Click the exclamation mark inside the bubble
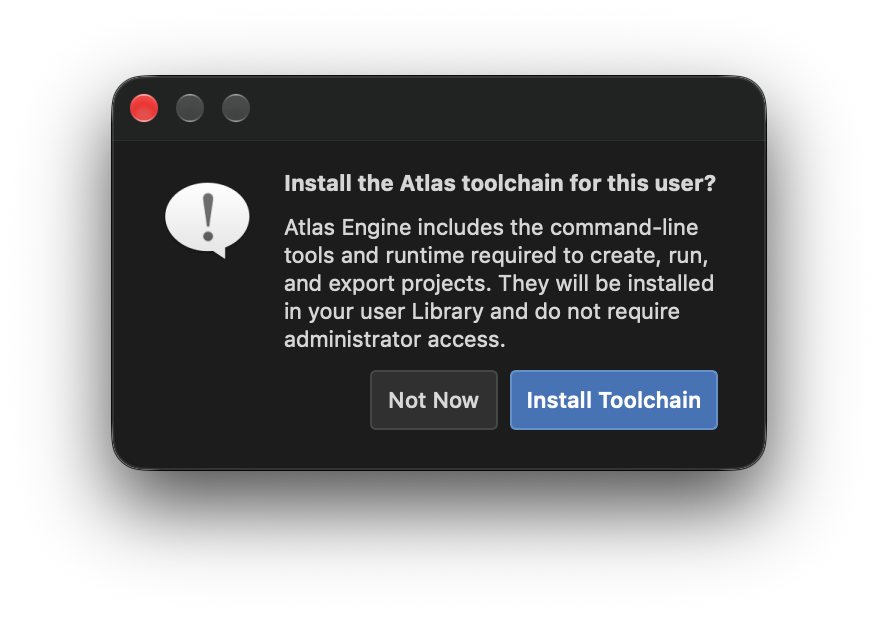 (208, 217)
